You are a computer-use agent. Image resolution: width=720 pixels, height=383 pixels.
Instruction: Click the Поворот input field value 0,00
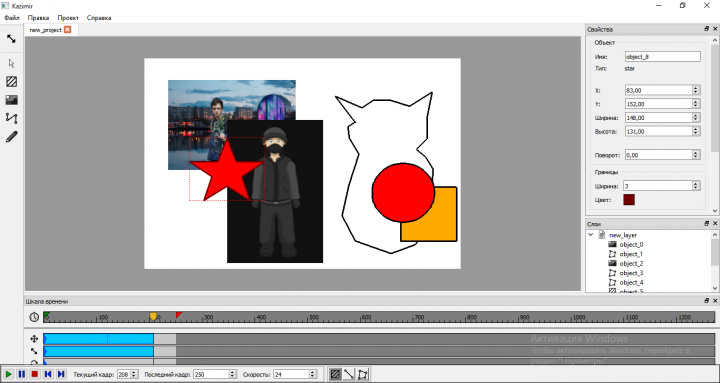pos(658,155)
